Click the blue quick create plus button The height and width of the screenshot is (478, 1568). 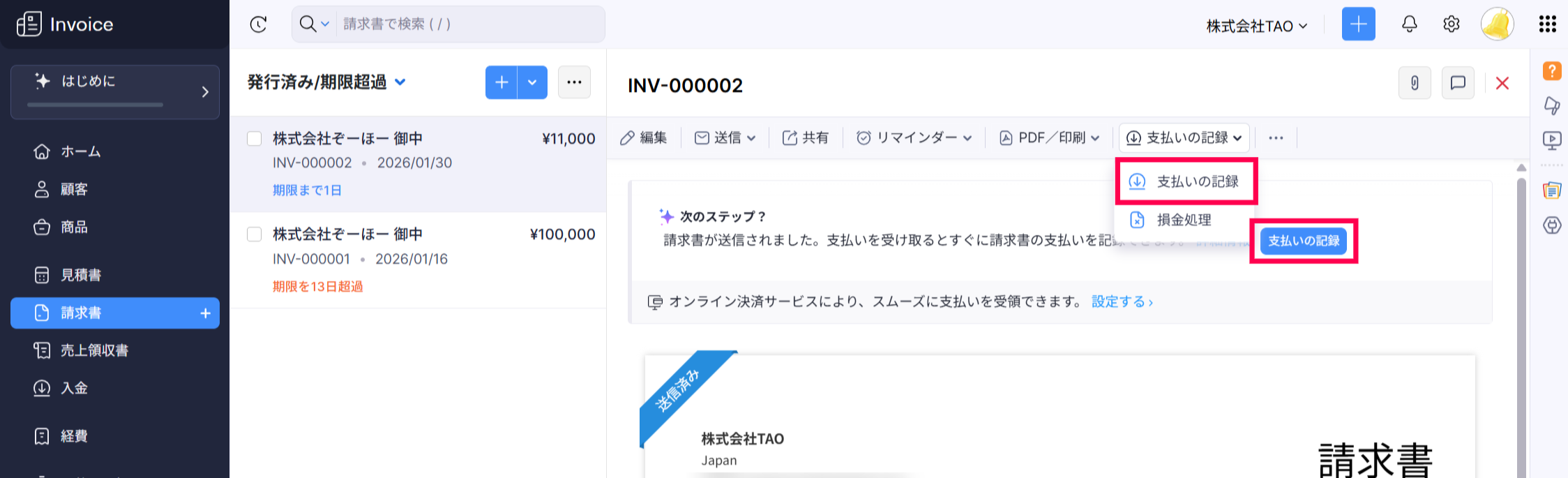click(1358, 24)
